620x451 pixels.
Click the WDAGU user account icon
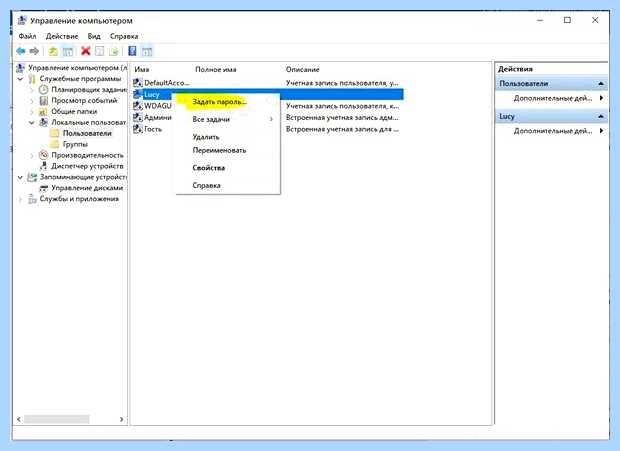click(138, 106)
